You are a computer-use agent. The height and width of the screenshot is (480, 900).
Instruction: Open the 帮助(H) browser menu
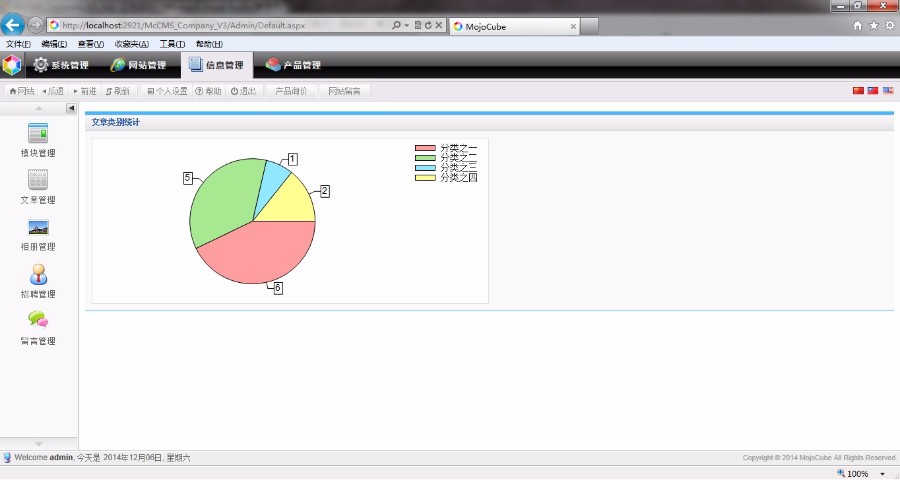pos(209,44)
